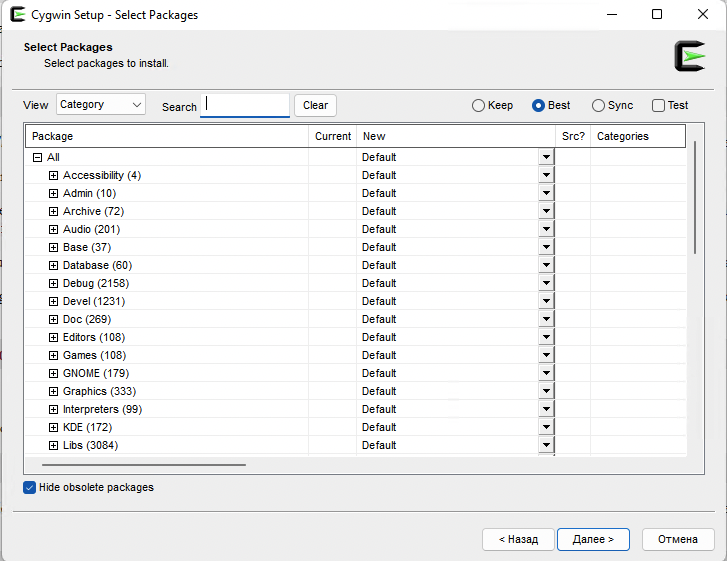This screenshot has height=561, width=727.
Task: Click the horizontal scrollbar in package list
Action: point(145,464)
